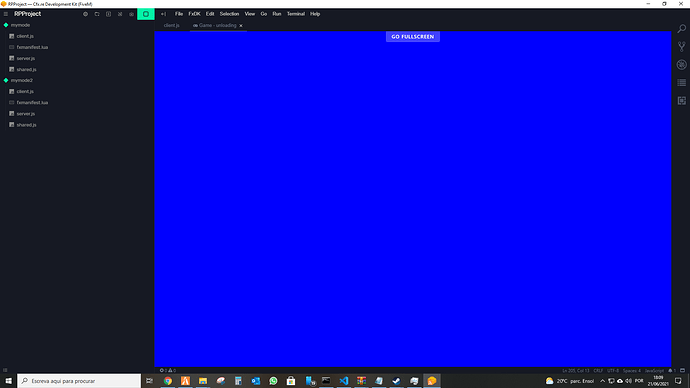Toggle the toolbar collapse arrow before File menu
The height and width of the screenshot is (388, 690).
[x=163, y=14]
